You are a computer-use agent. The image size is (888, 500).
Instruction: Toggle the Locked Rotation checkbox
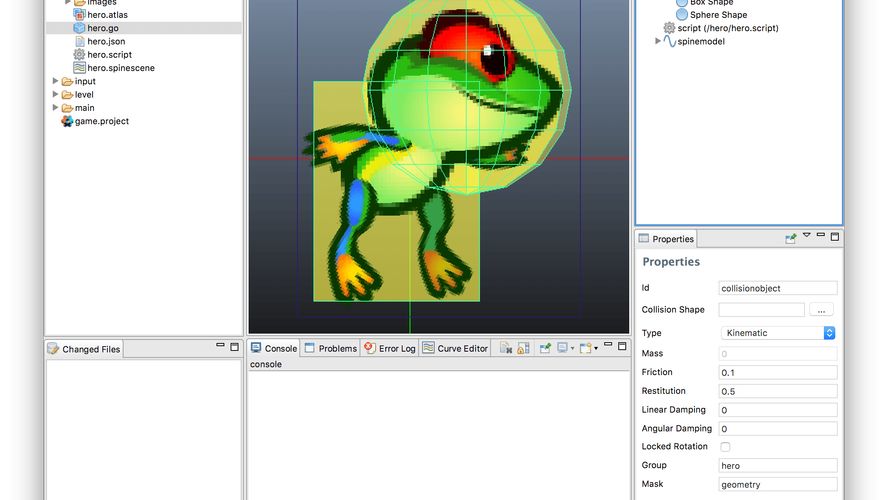(725, 447)
